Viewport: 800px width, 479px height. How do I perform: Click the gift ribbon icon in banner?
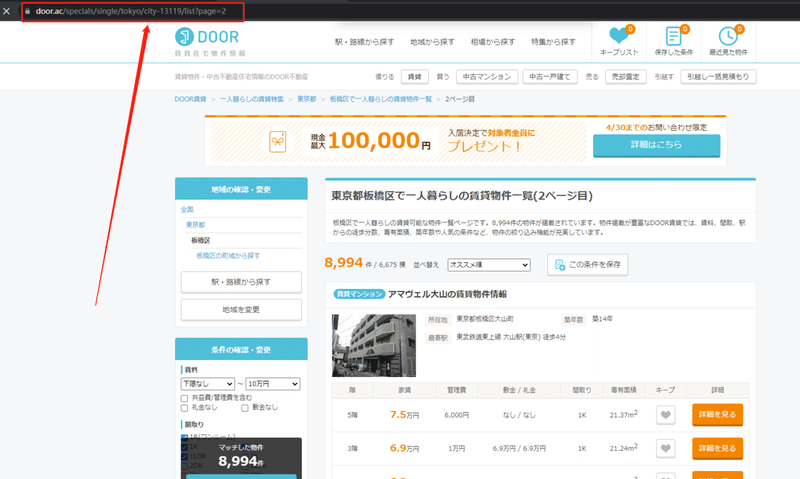(278, 141)
